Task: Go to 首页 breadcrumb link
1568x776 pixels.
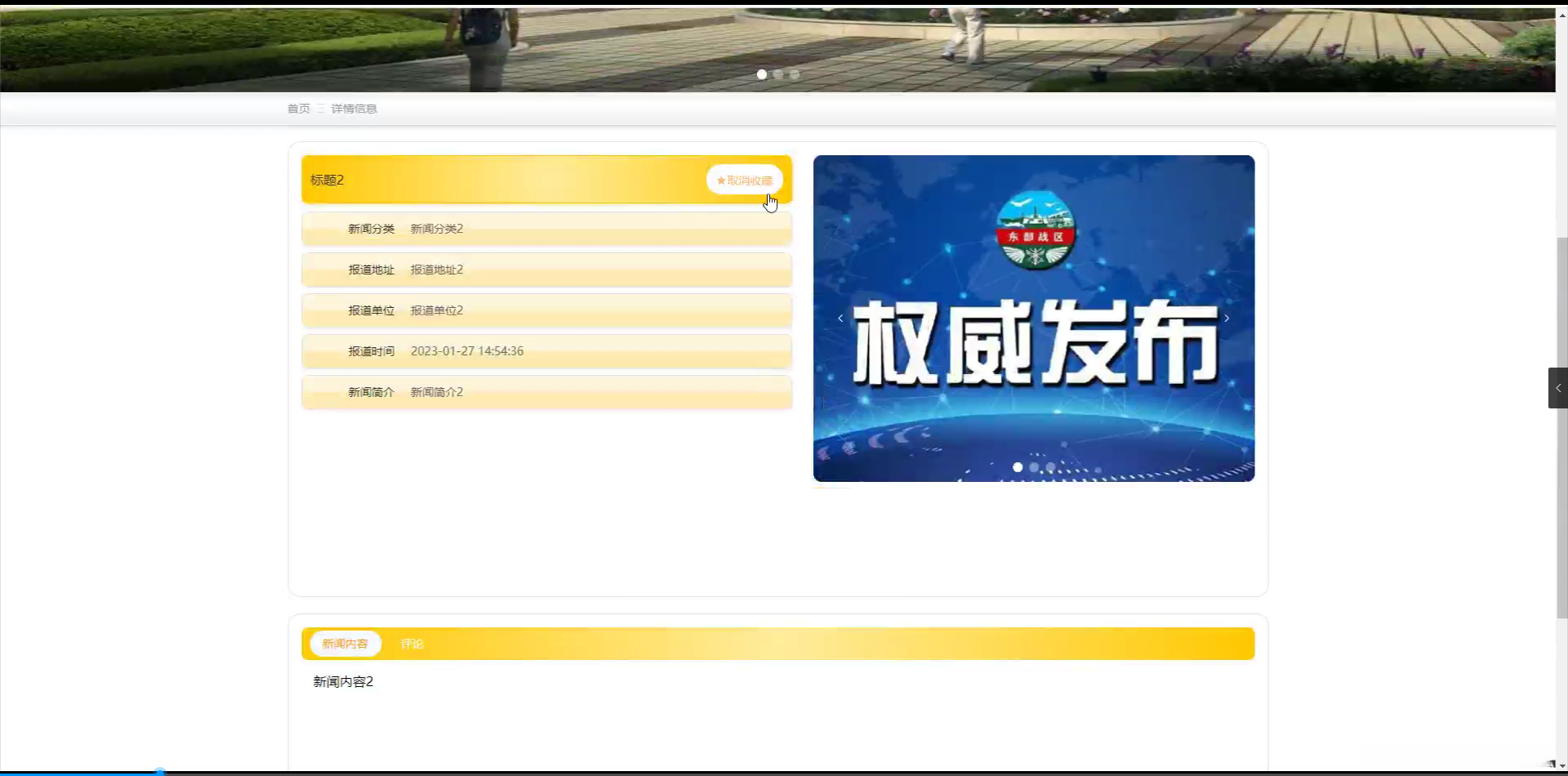Action: pos(299,109)
